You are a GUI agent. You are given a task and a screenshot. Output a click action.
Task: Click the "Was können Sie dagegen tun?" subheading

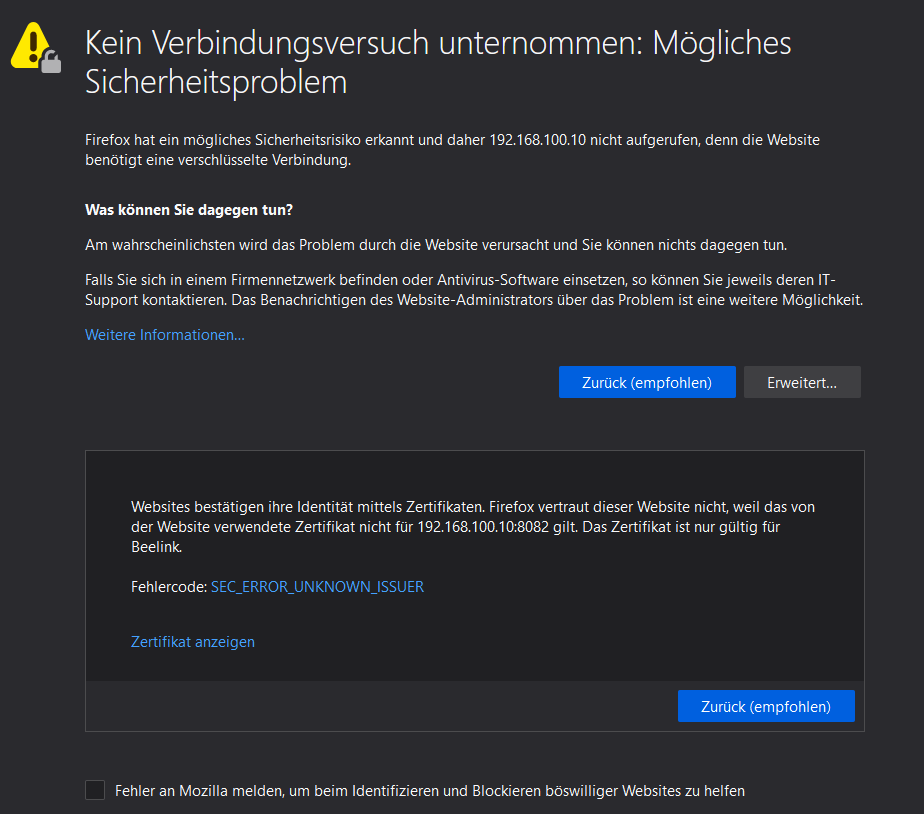coord(189,210)
